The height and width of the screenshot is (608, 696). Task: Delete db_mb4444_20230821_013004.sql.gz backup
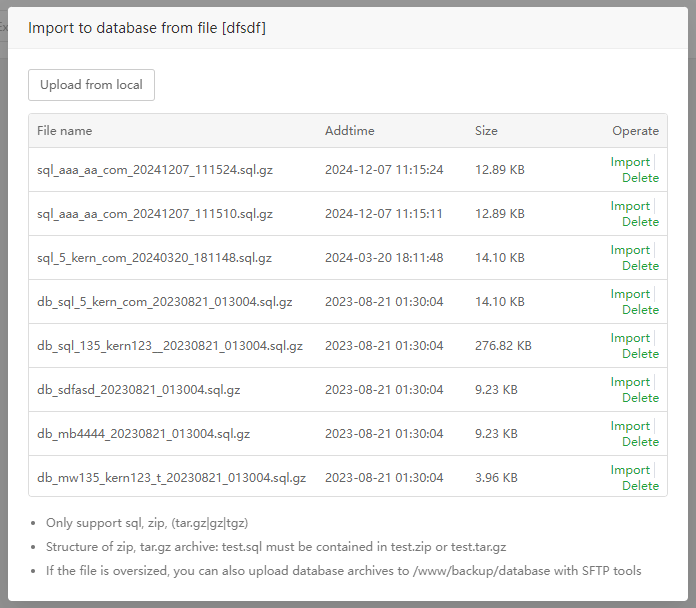(x=640, y=442)
